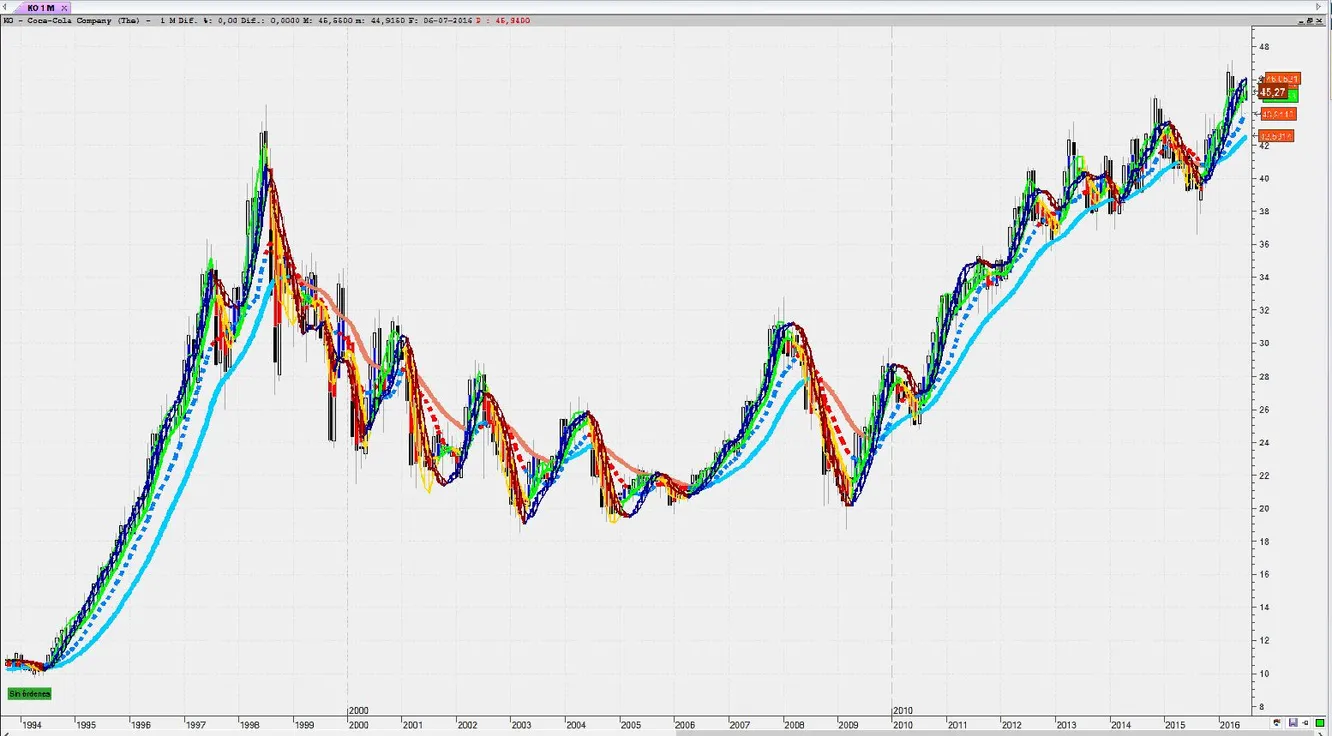Click small icon right of floppy disk
The width and height of the screenshot is (1332, 736).
tap(1305, 722)
